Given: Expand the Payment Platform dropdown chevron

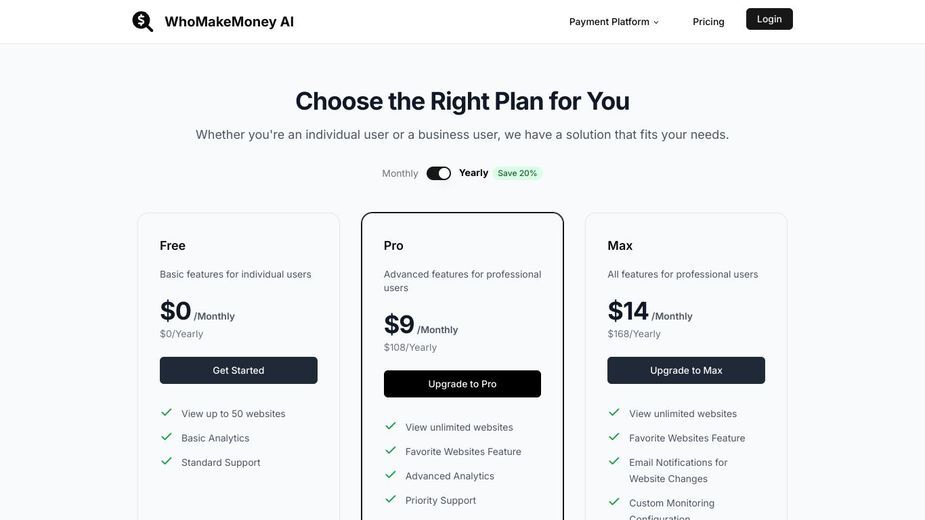Looking at the screenshot, I should tap(656, 22).
